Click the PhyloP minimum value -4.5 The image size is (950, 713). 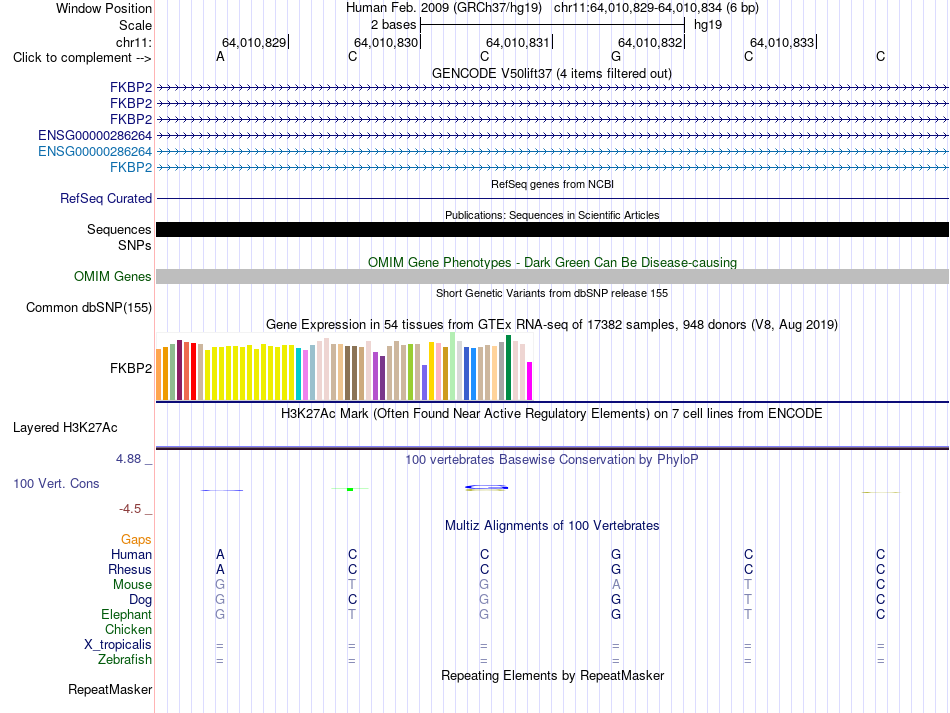tap(130, 509)
